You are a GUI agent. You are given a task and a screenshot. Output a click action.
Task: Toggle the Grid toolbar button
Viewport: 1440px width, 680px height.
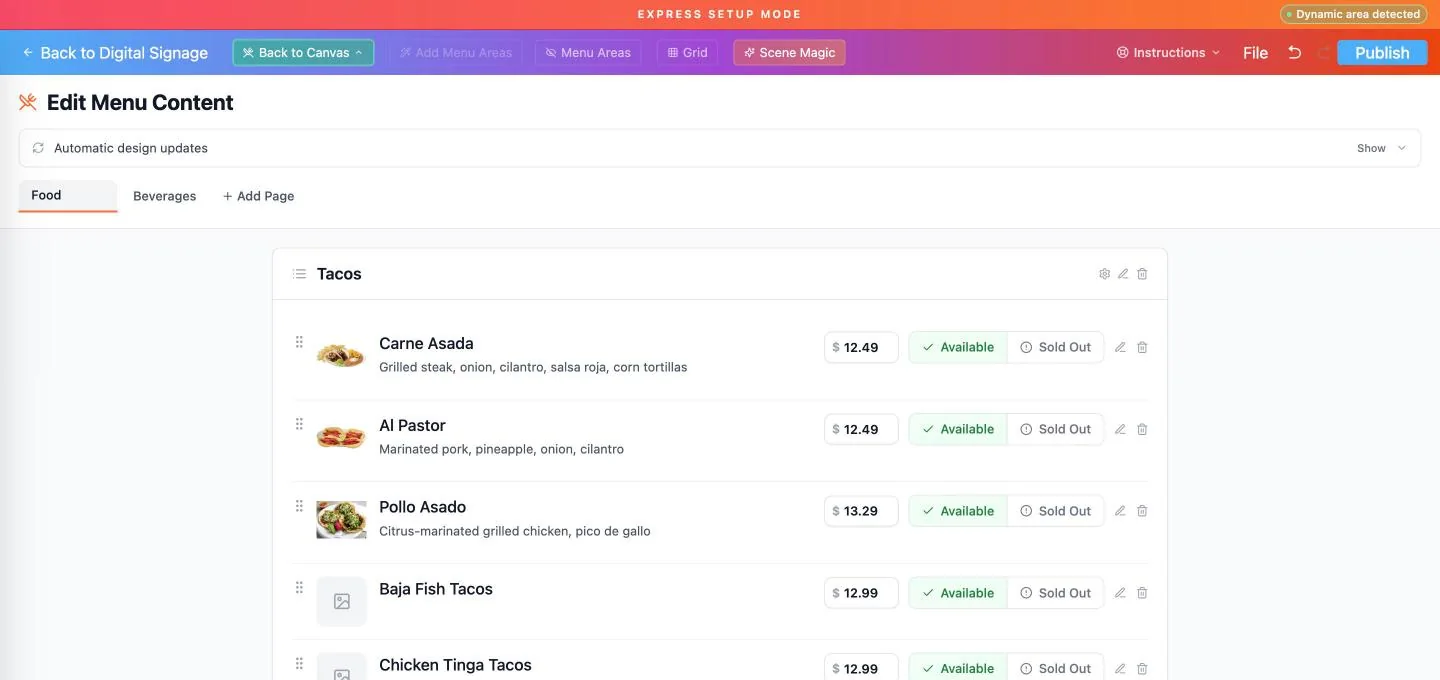[687, 53]
